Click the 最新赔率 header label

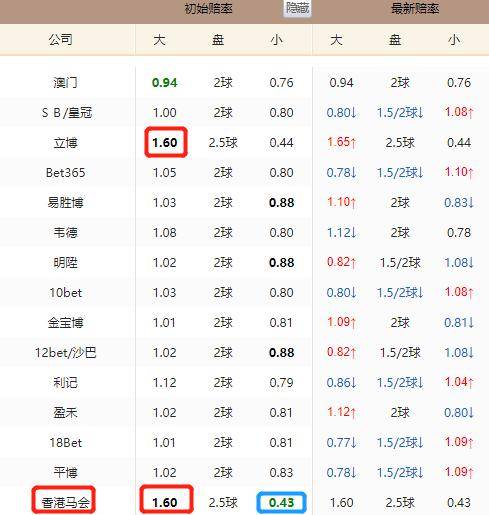(415, 9)
